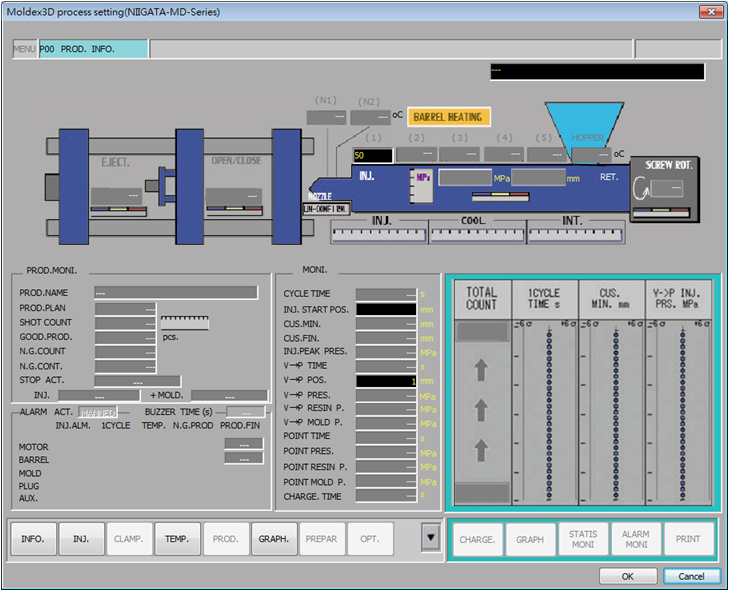Viewport: 729px width, 591px height.
Task: Click the bottom up-arrow in TOTAL COUNT column
Action: tap(481, 450)
